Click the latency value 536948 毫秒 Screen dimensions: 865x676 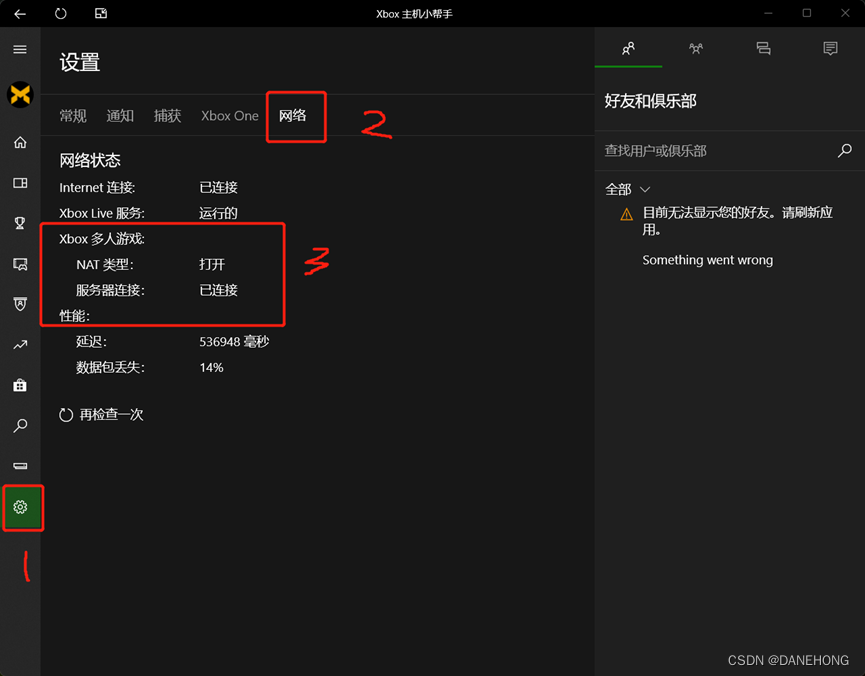pyautogui.click(x=234, y=342)
